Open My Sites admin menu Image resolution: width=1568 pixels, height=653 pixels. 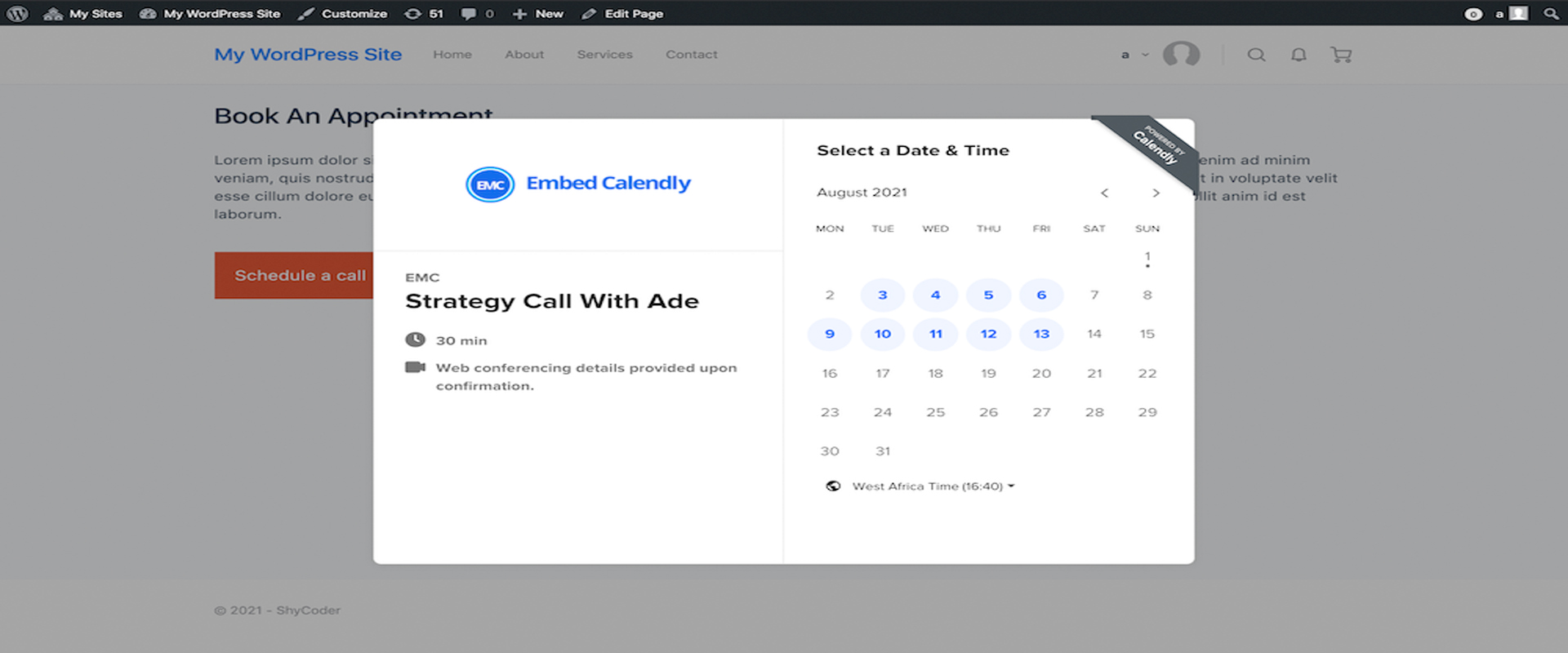point(82,13)
